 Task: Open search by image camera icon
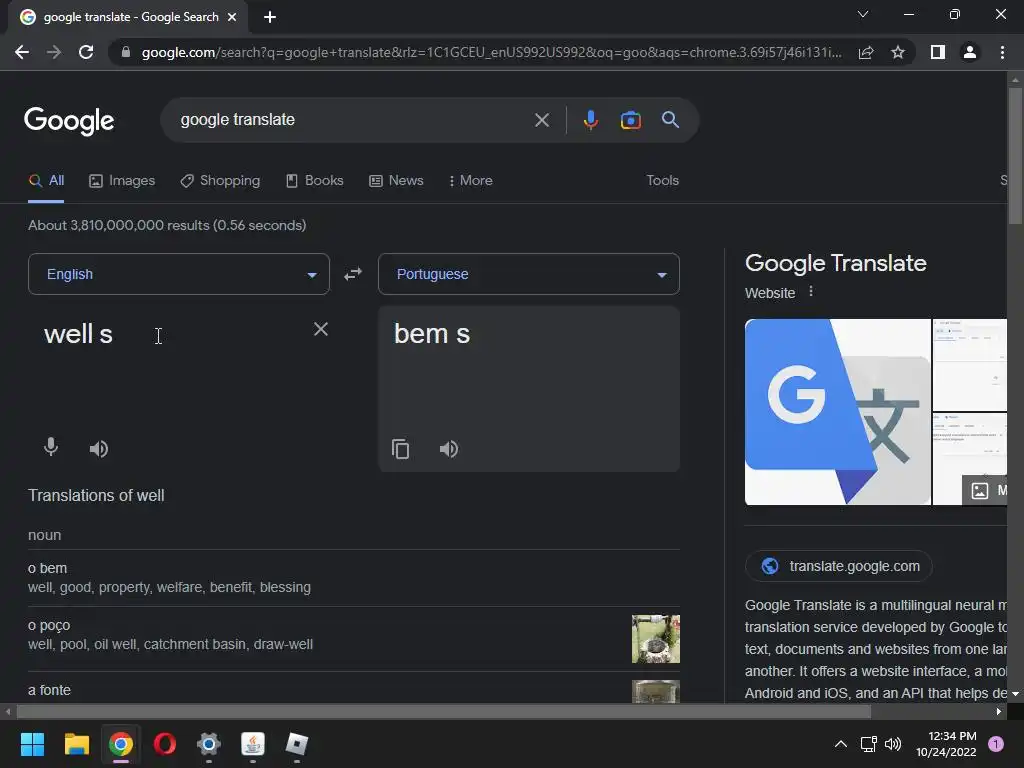tap(630, 120)
